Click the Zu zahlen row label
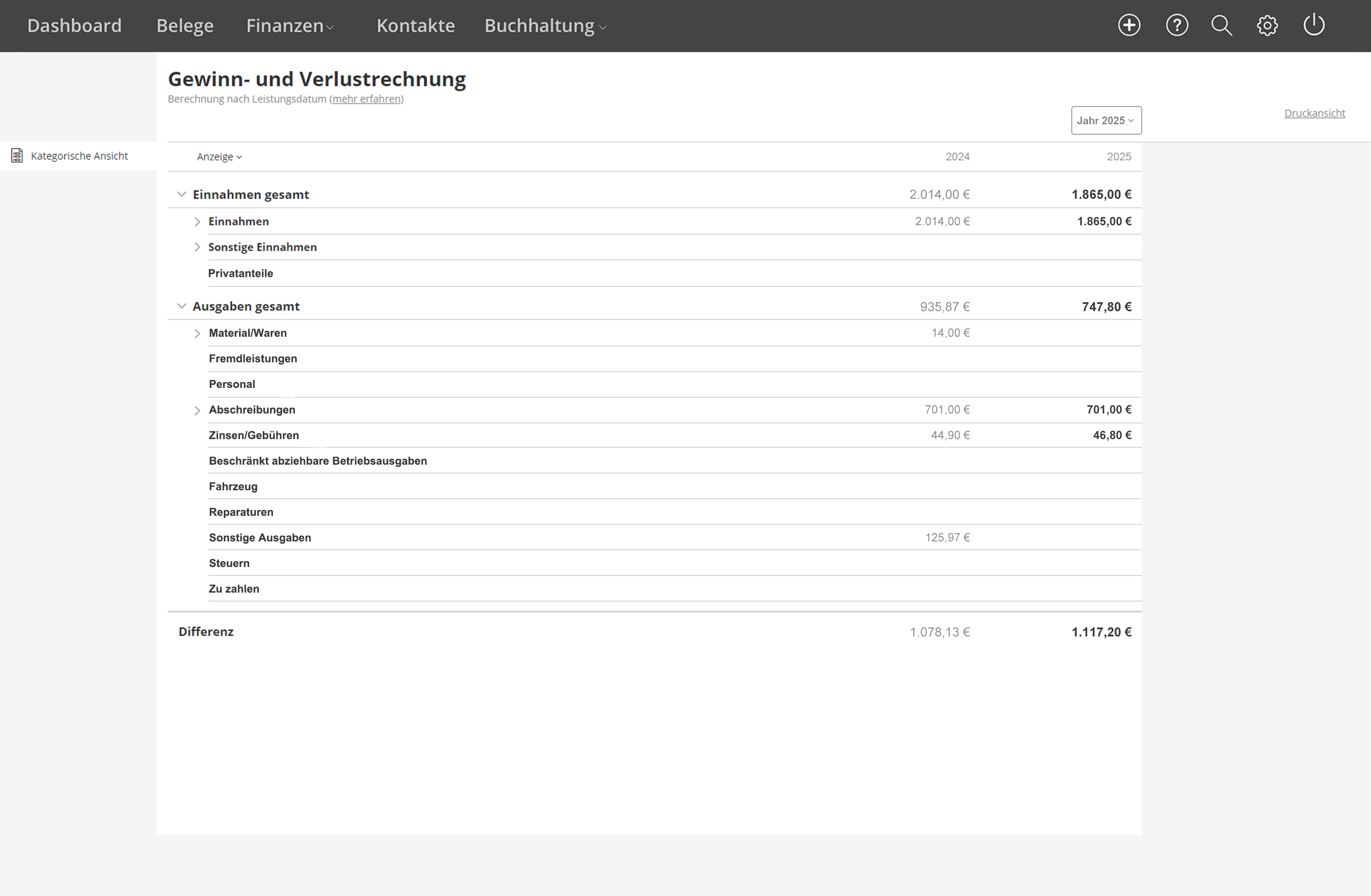This screenshot has width=1371, height=896. pyautogui.click(x=234, y=588)
